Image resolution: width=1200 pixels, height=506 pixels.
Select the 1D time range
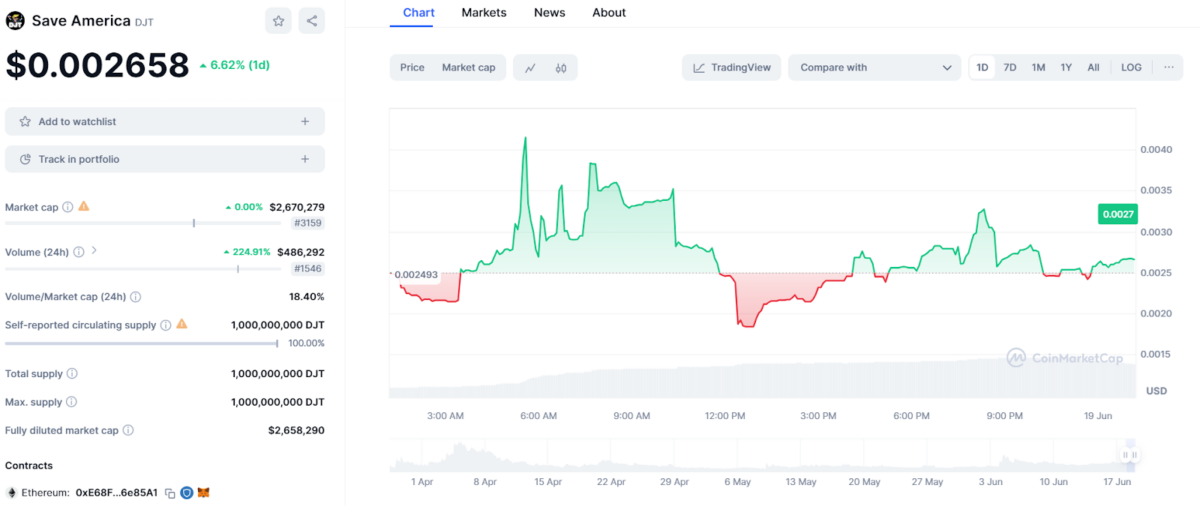click(x=982, y=67)
